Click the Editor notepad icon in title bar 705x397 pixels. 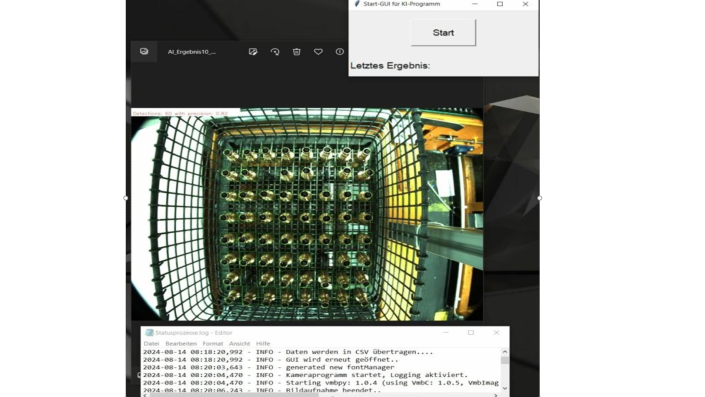149,333
